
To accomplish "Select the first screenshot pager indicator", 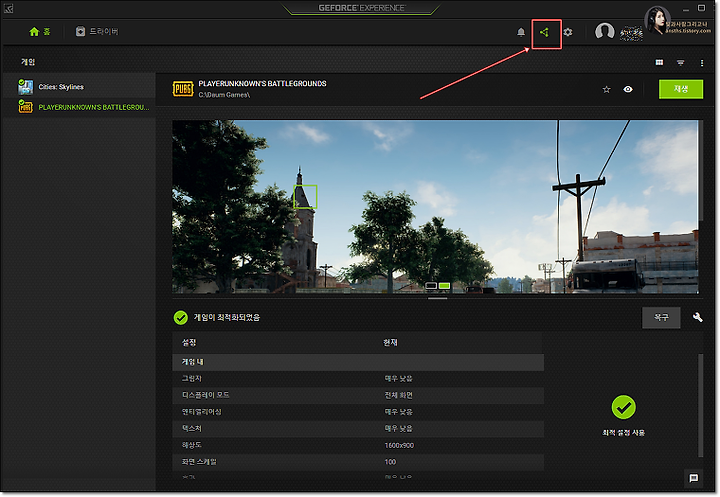I will pos(431,286).
